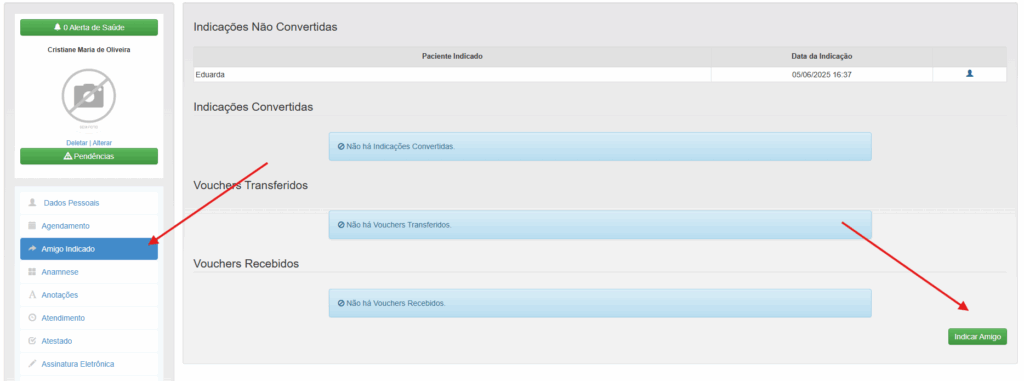1024x381 pixels.
Task: Click the pencil icon beside Assinatura Eletrônica
Action: (x=32, y=363)
